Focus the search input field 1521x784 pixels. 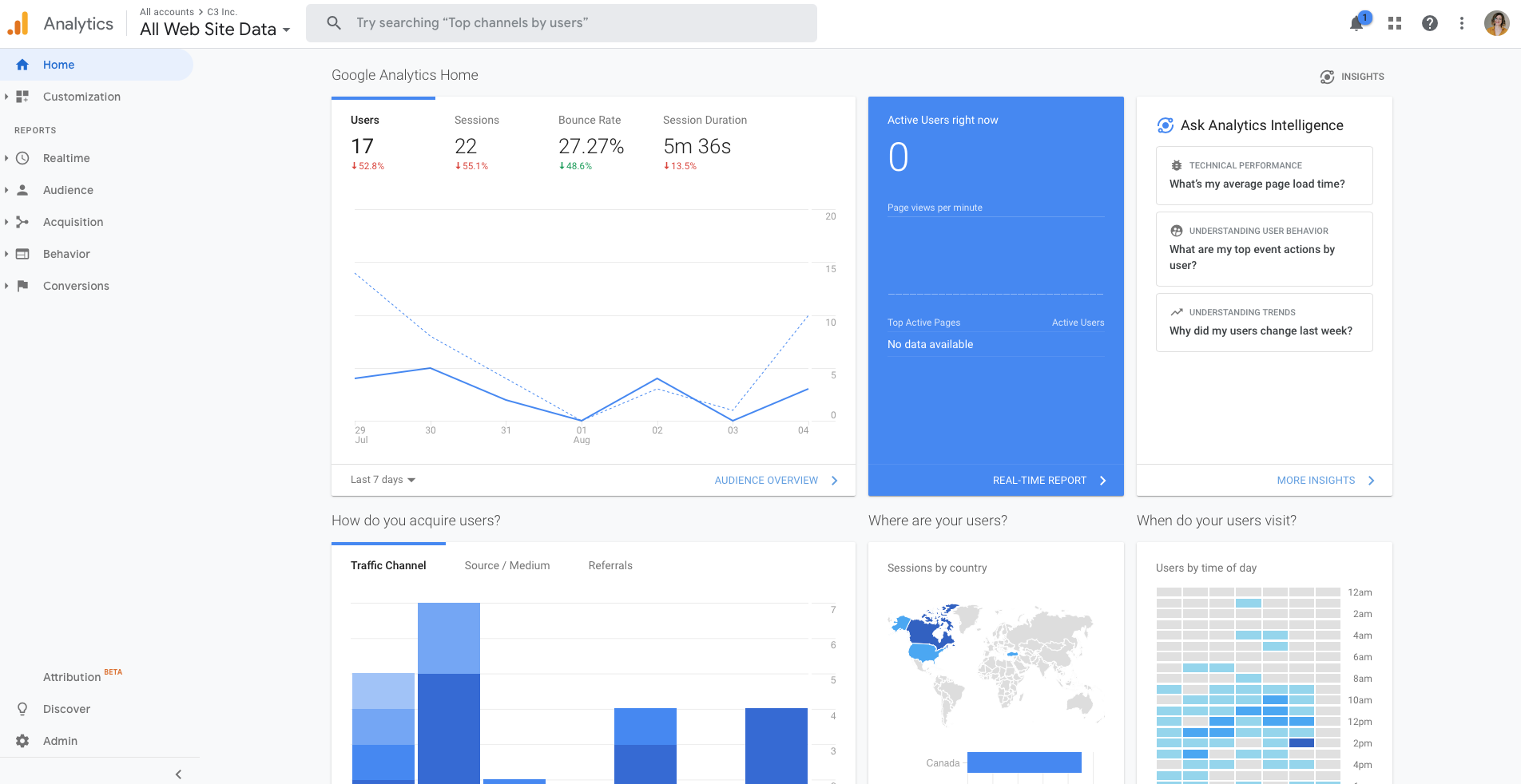pos(562,23)
